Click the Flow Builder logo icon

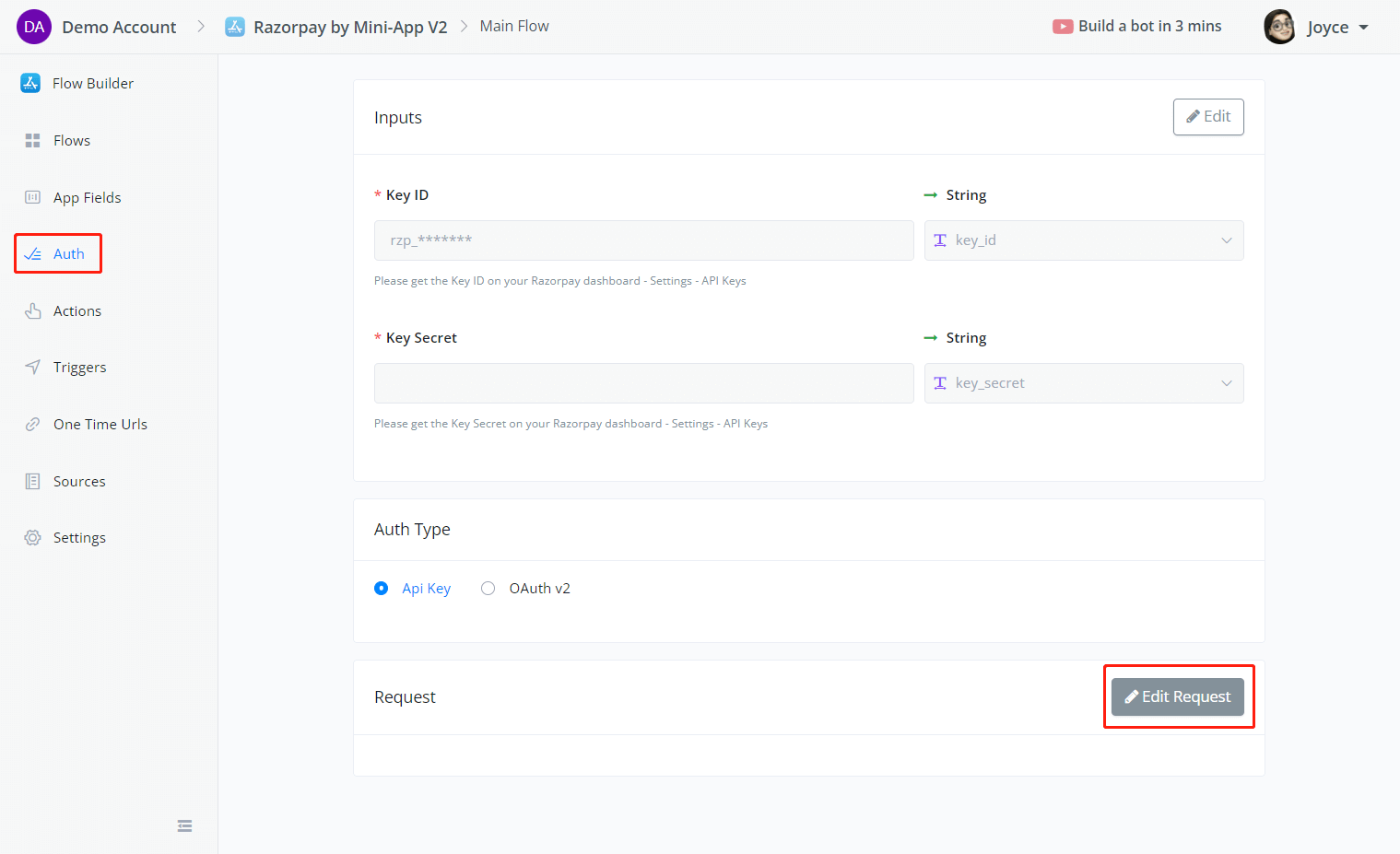click(x=30, y=83)
